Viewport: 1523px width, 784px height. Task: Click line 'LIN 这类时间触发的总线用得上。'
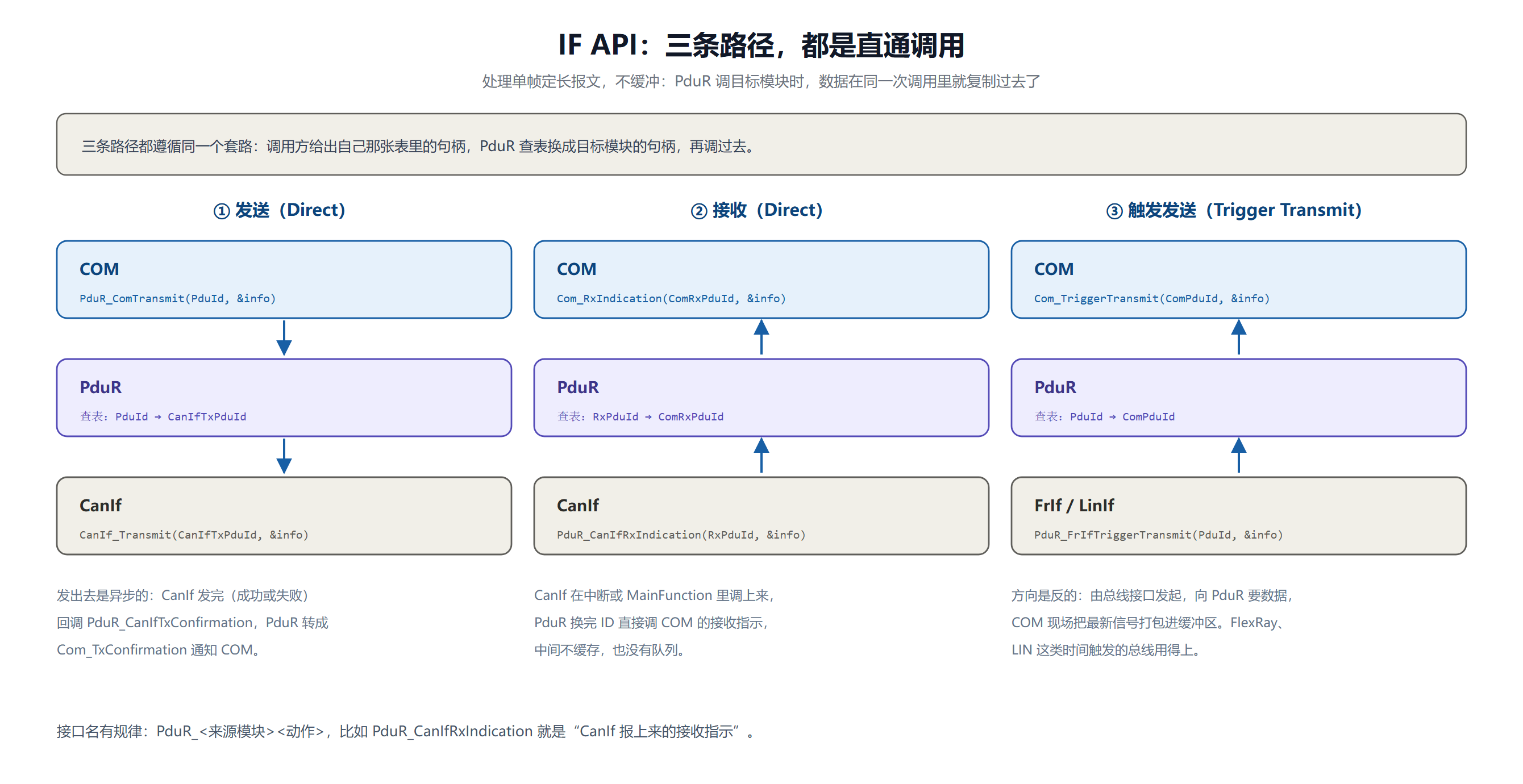(x=1106, y=650)
